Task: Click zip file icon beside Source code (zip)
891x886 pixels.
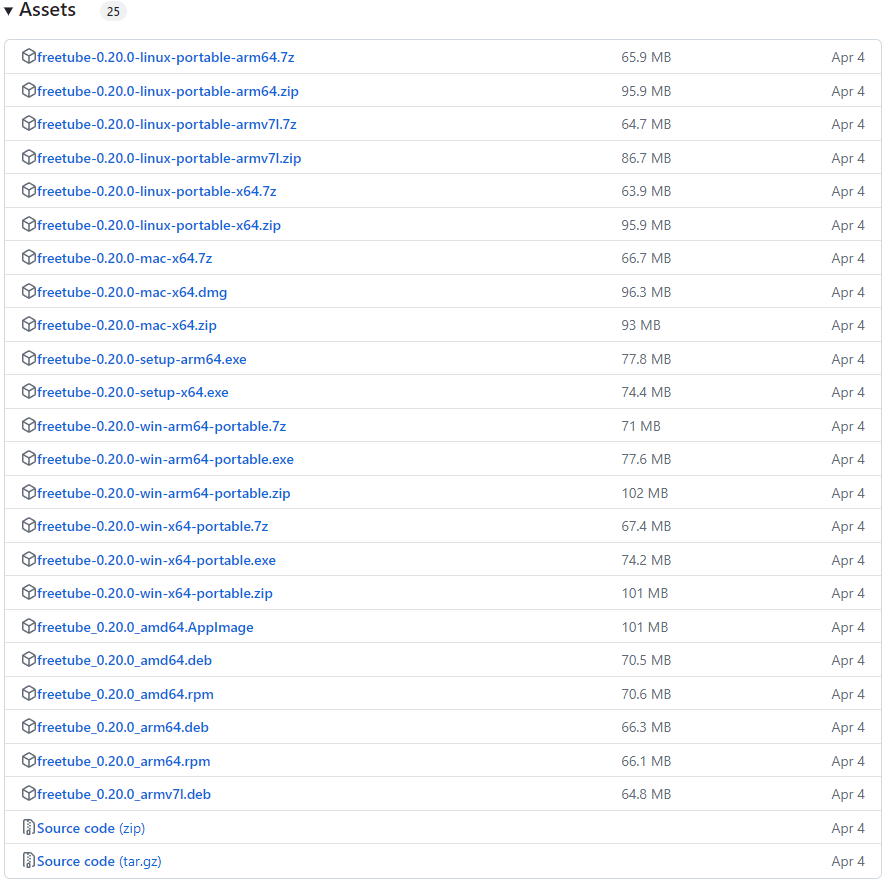Action: 28,827
